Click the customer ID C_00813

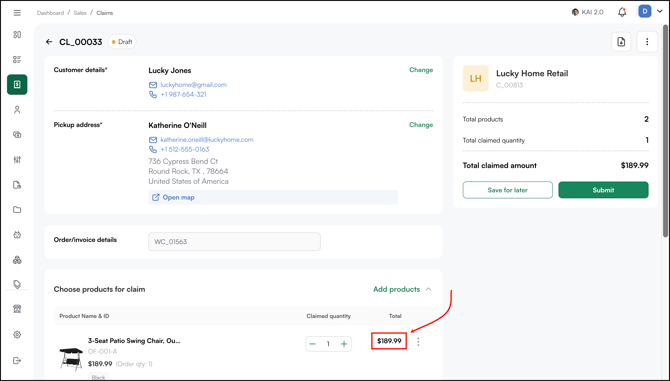[509, 85]
